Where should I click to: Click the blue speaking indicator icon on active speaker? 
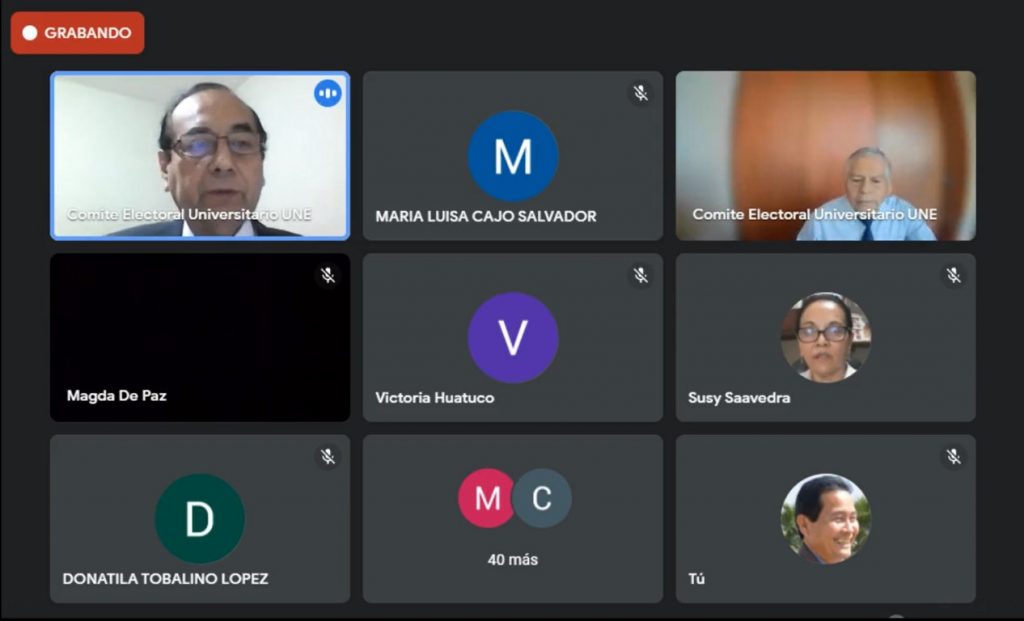[x=328, y=93]
